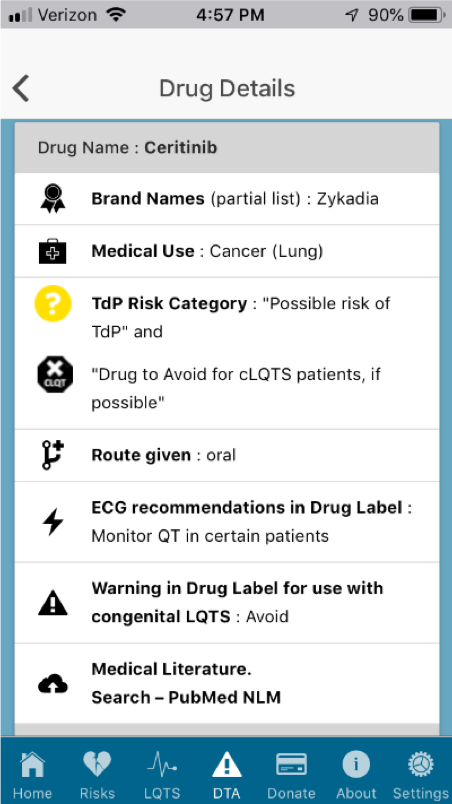
Task: Tap the Drug Name Ceritinib header
Action: click(227, 148)
